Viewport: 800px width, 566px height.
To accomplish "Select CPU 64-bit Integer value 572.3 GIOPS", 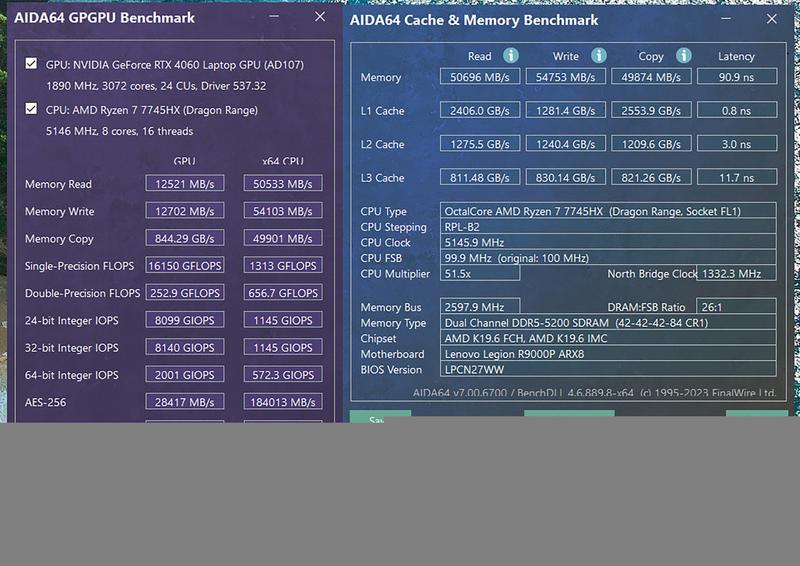I will [x=283, y=374].
